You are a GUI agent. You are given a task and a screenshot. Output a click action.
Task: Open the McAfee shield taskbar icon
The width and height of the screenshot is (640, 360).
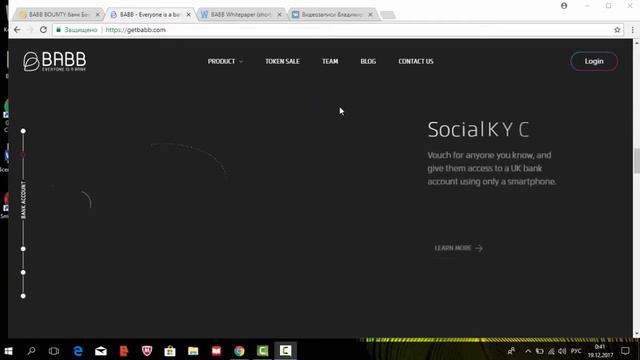[x=147, y=351]
